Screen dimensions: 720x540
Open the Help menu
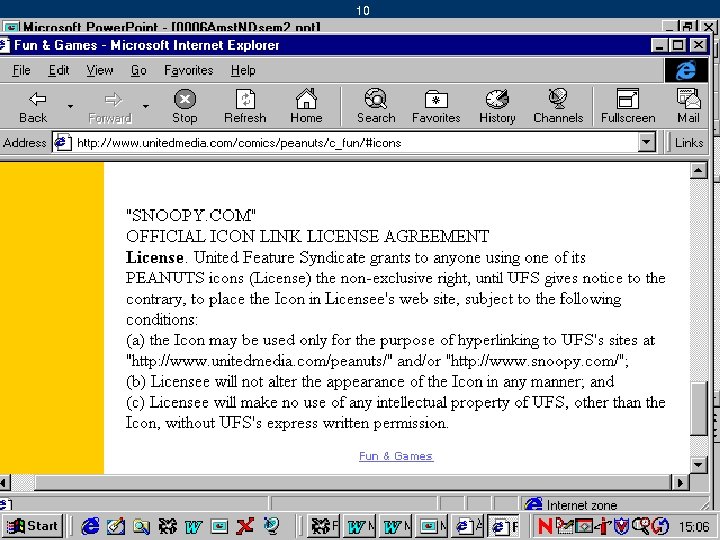[x=243, y=70]
